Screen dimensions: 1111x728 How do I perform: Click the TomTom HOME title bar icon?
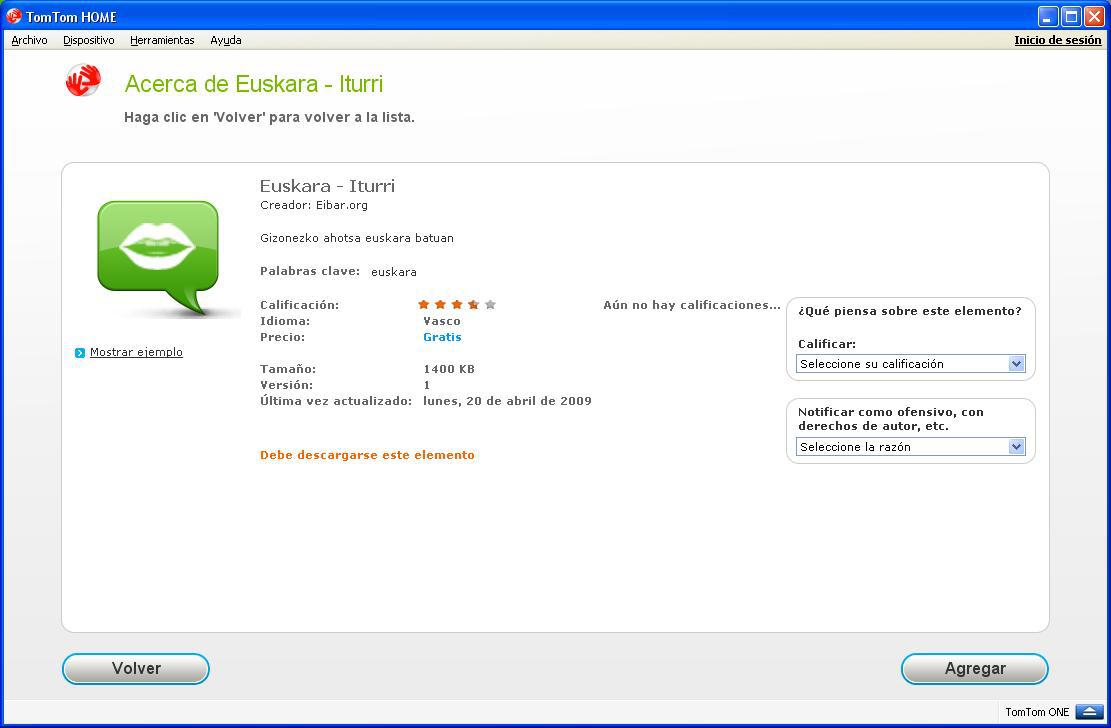coord(14,16)
